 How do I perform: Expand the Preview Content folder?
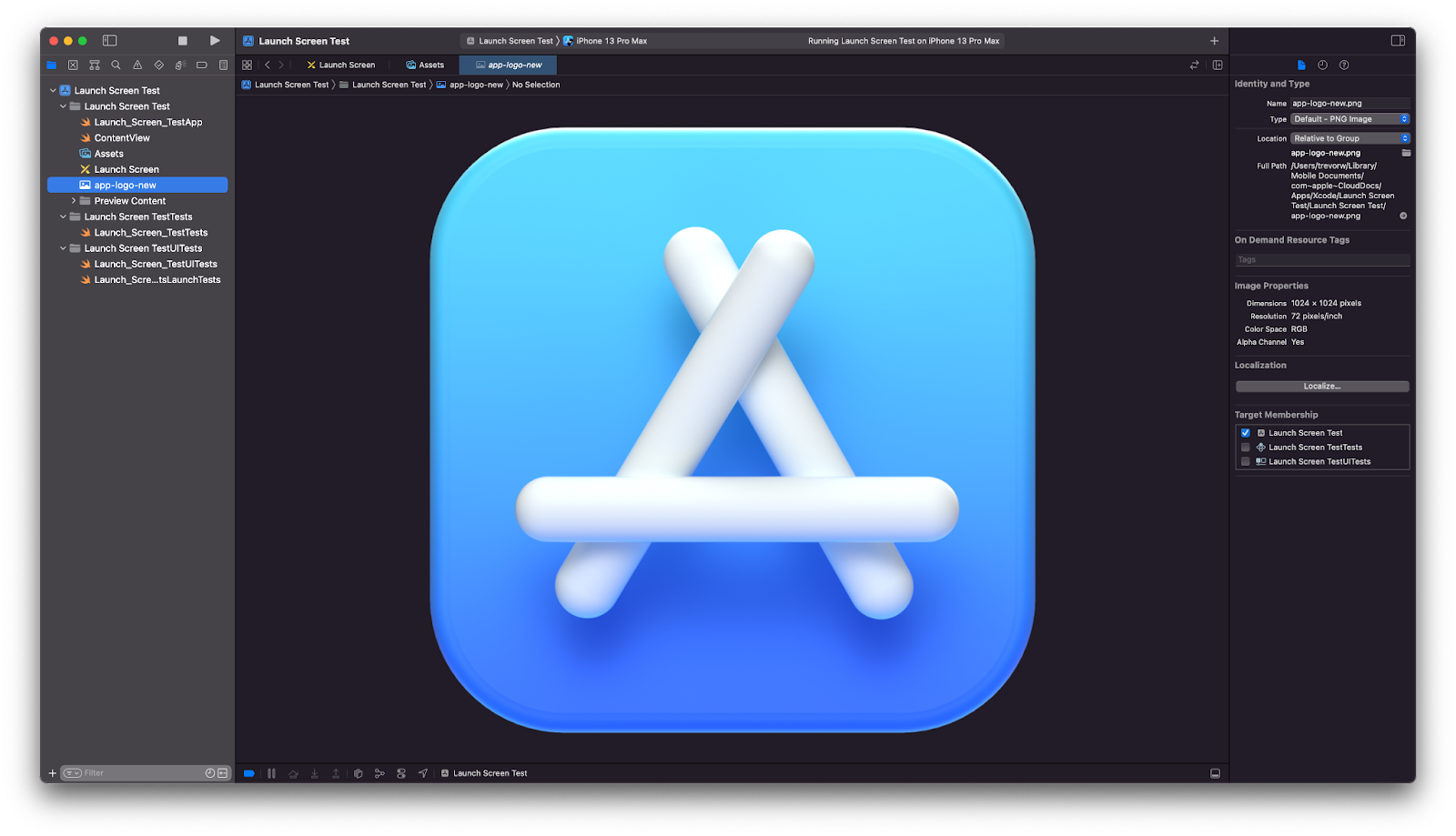tap(74, 201)
